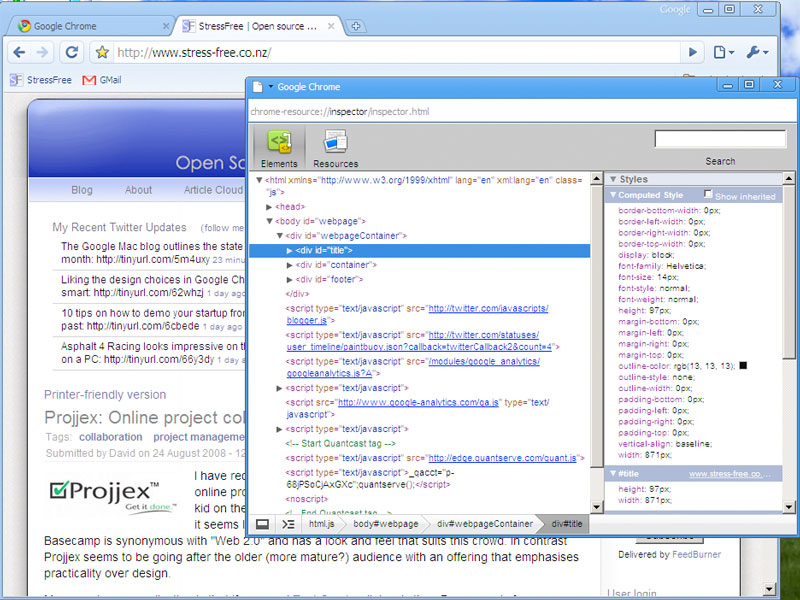Collapse the #title style rule section
The width and height of the screenshot is (800, 600).
pyautogui.click(x=613, y=474)
